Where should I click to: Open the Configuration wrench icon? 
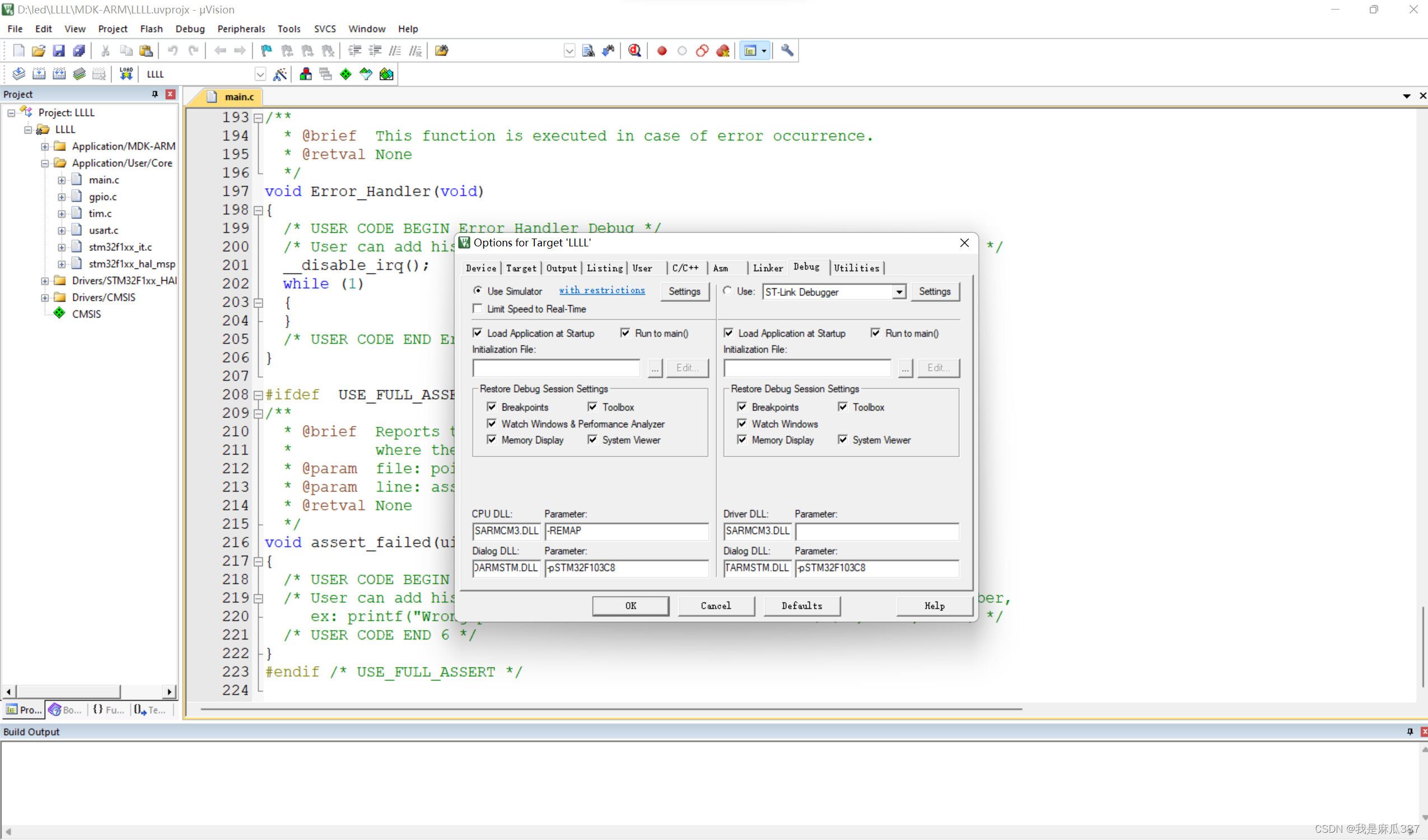tap(787, 50)
